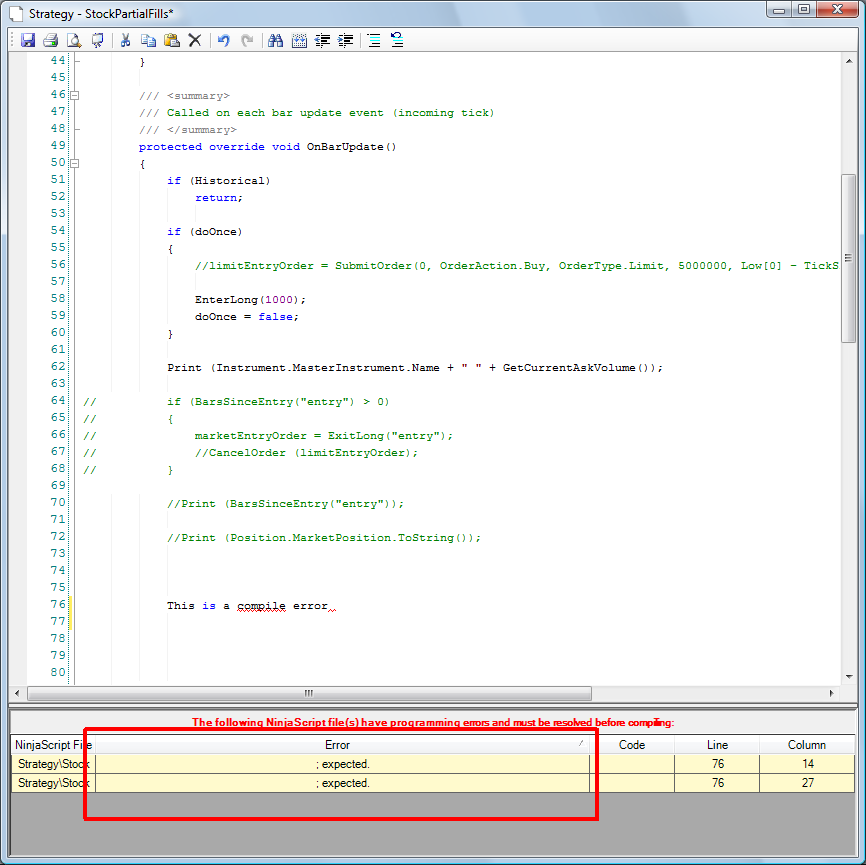Viewport: 866px width, 865px height.
Task: Click the comment selected lines icon
Action: tap(372, 40)
